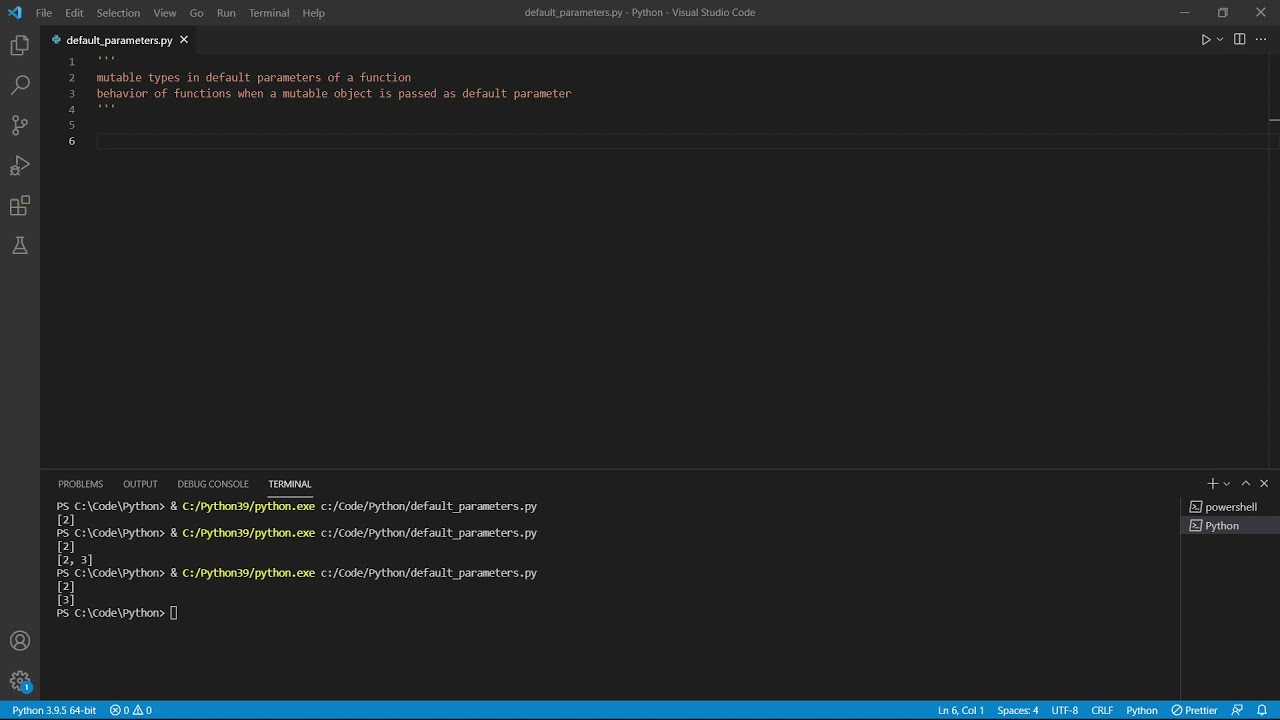The width and height of the screenshot is (1280, 720).
Task: Open the Extensions view
Action: pyautogui.click(x=20, y=206)
